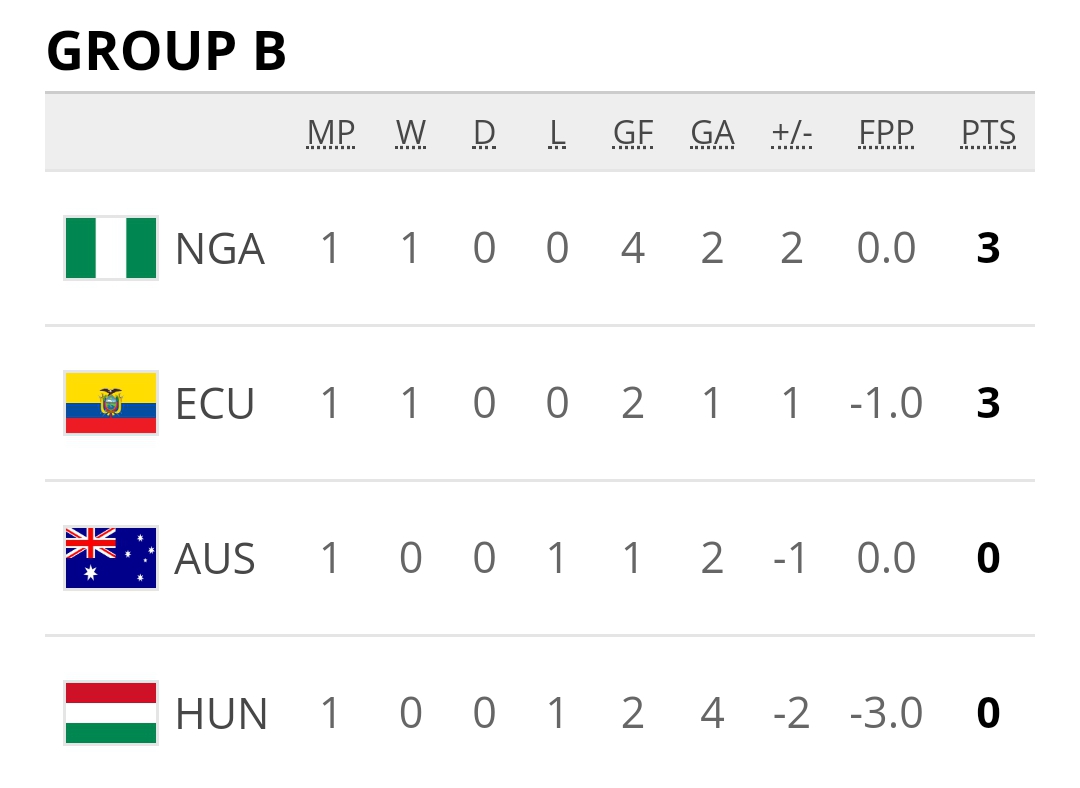
Task: Click the Australia flag icon
Action: click(111, 558)
